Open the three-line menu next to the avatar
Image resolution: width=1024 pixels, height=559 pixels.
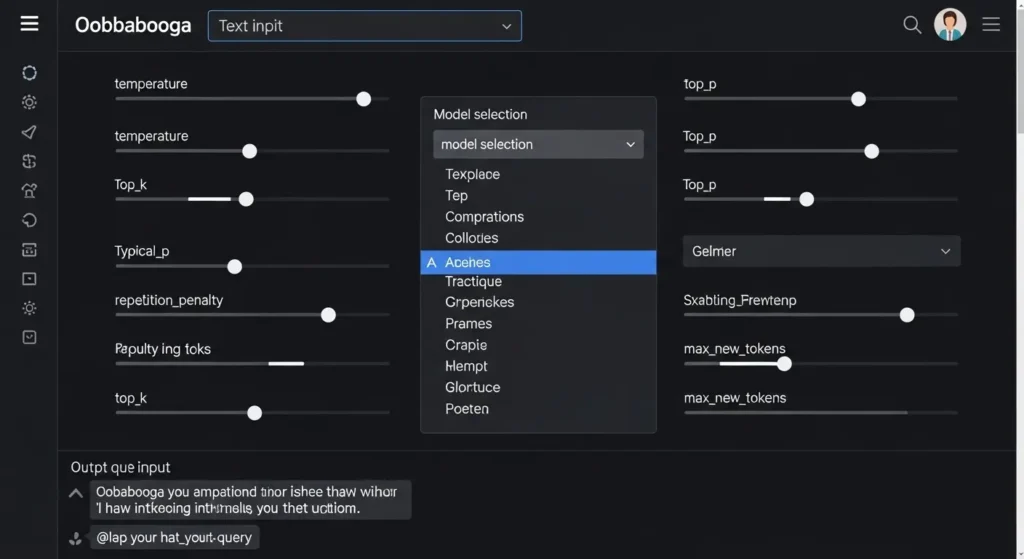tap(991, 25)
